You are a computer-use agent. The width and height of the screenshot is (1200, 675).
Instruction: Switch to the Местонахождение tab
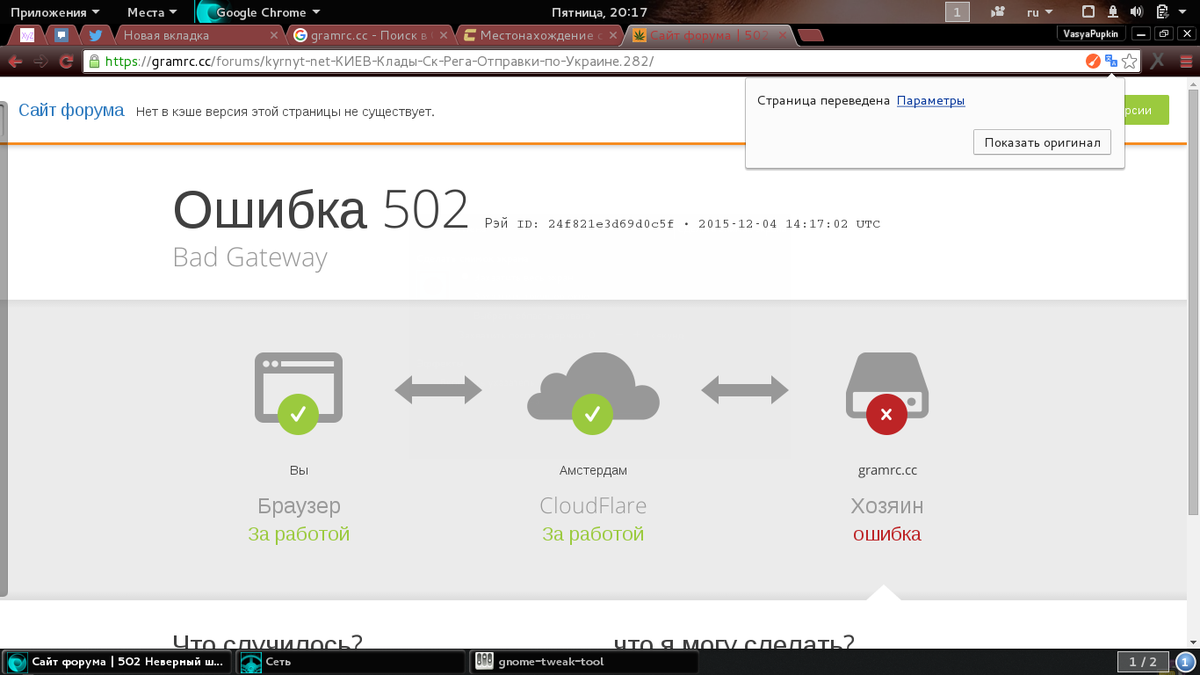(541, 35)
